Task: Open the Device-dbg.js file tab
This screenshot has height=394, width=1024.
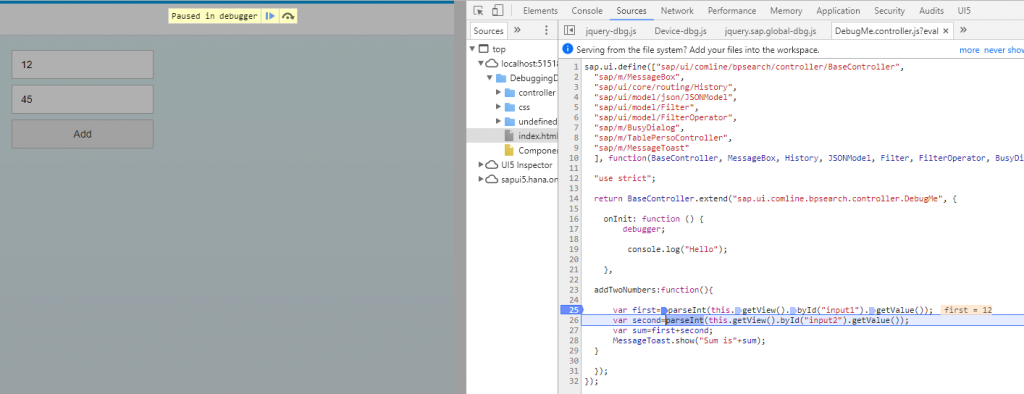Action: (679, 31)
